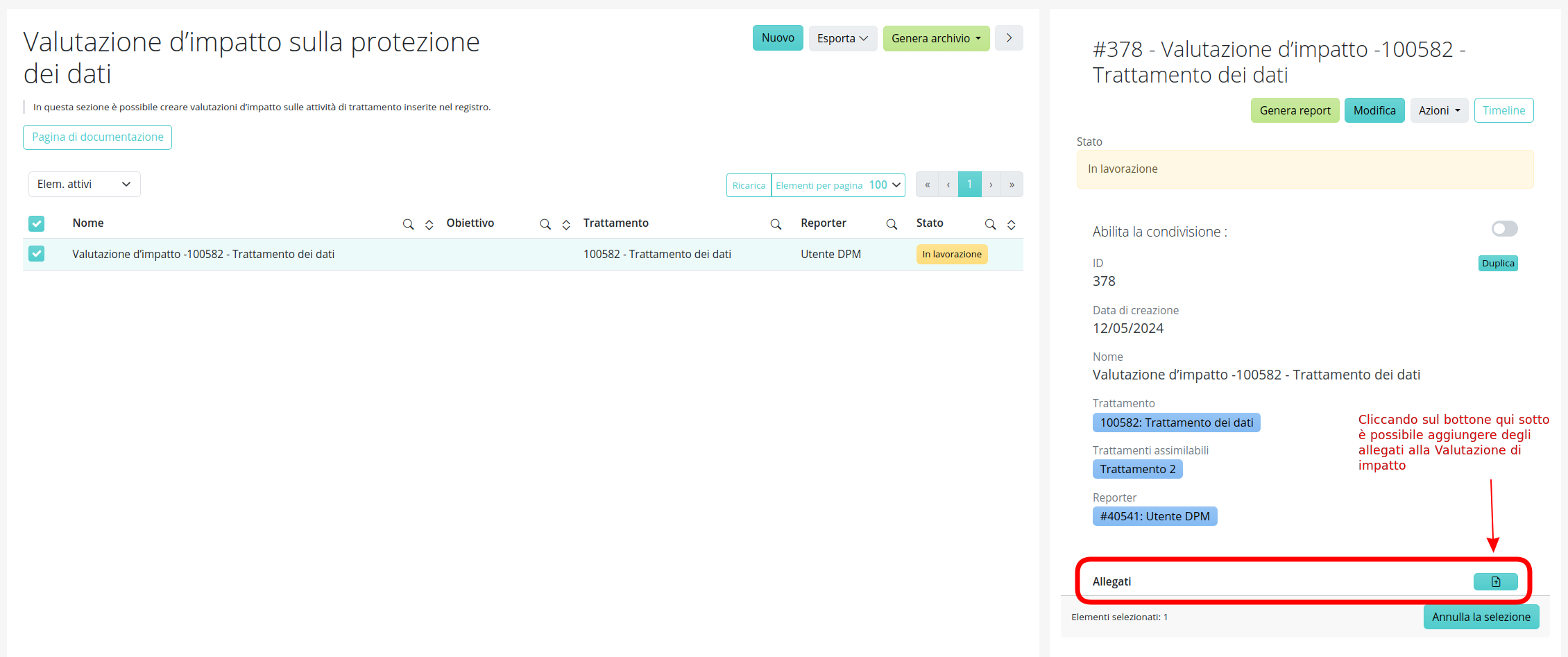Click the 100582 - Trattamento dei dati cell
The height and width of the screenshot is (657, 1568).
[x=657, y=254]
